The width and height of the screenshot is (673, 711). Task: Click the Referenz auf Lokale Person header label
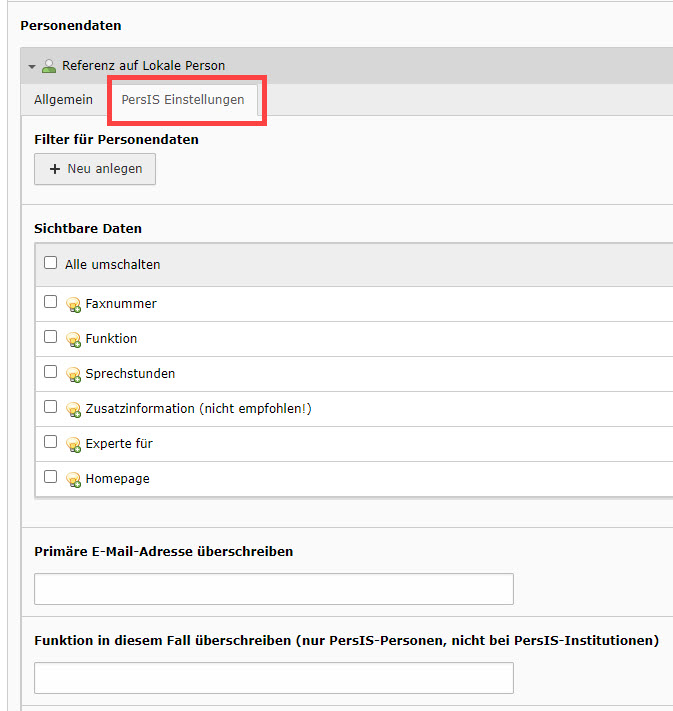(143, 66)
